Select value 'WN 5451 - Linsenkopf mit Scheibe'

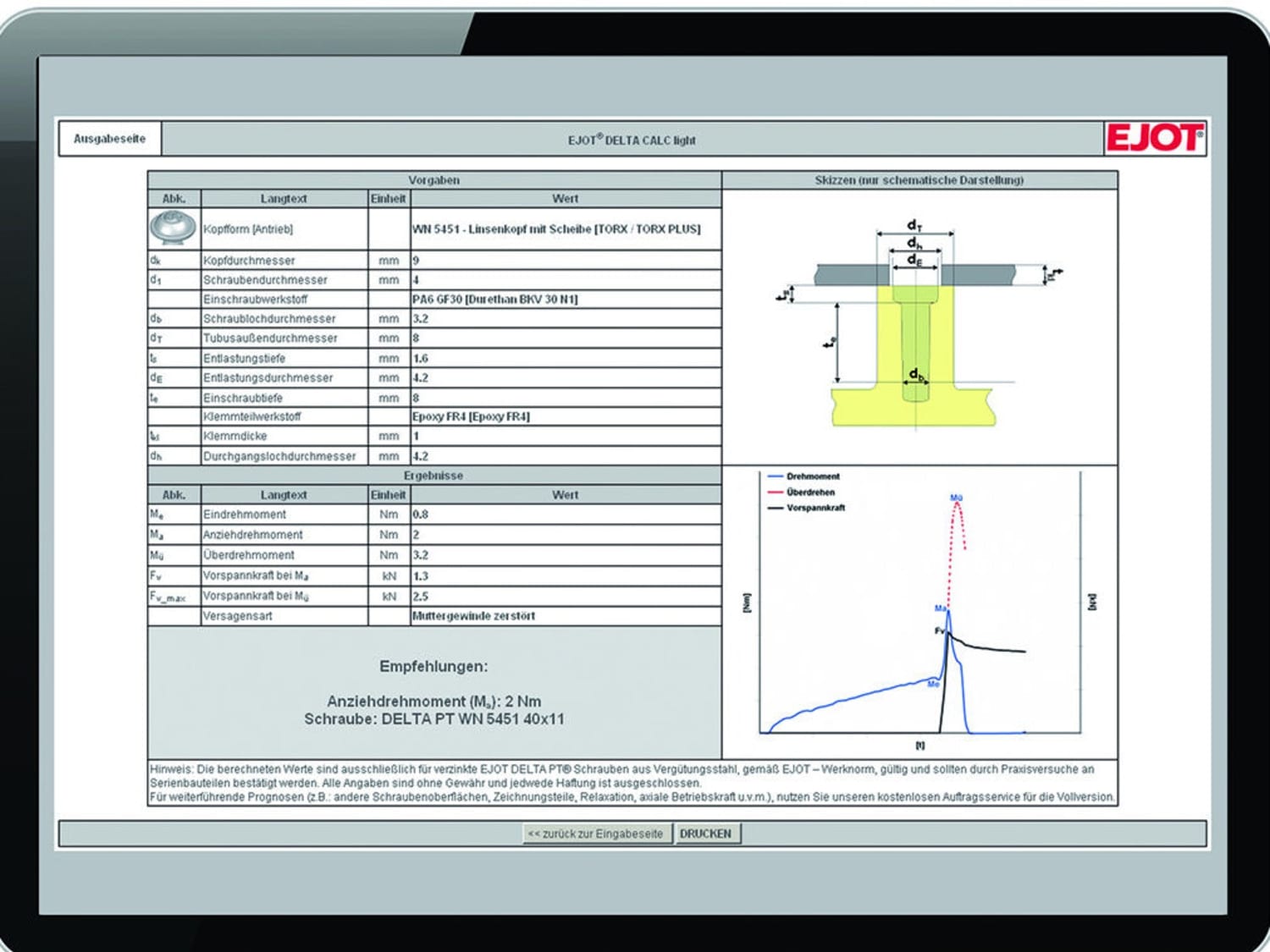(556, 228)
